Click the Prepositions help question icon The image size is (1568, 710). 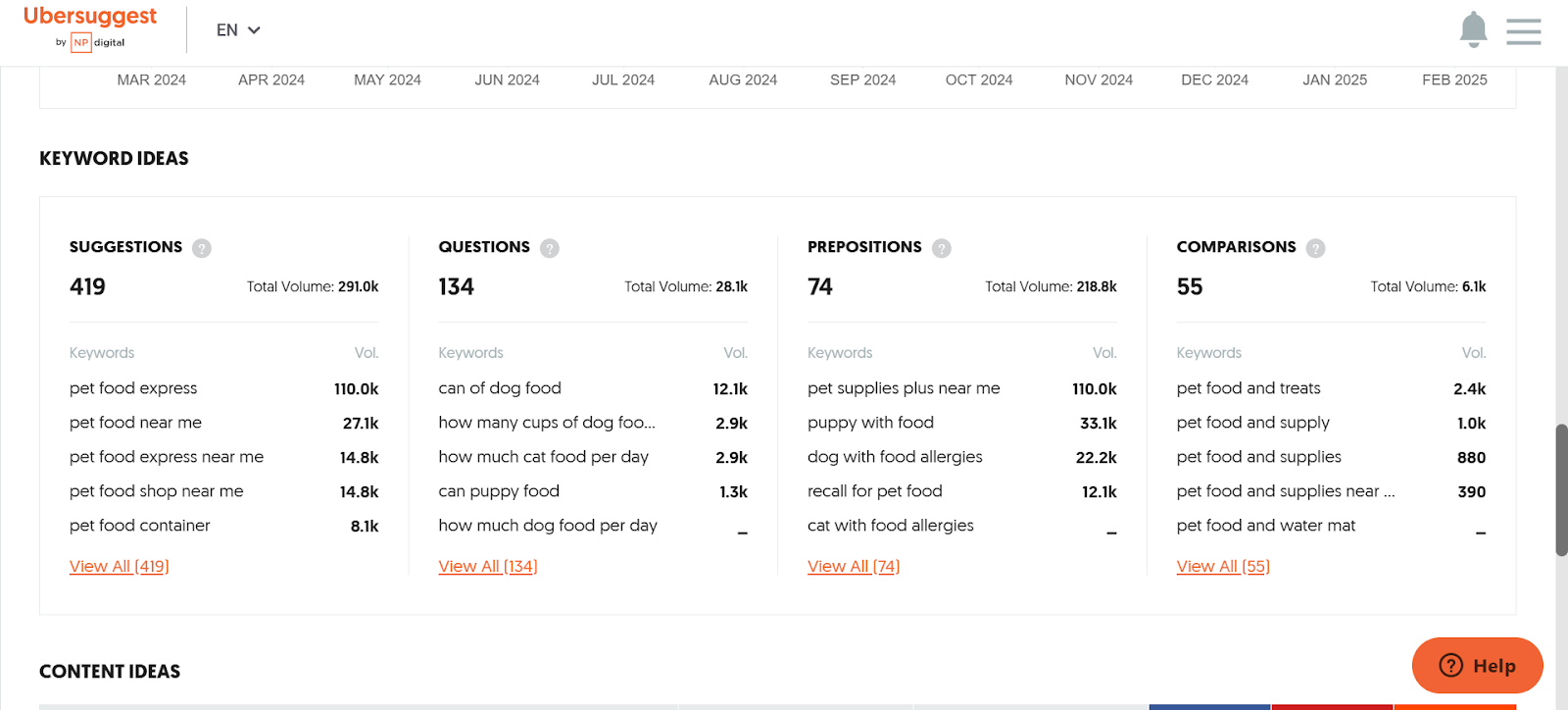click(942, 248)
